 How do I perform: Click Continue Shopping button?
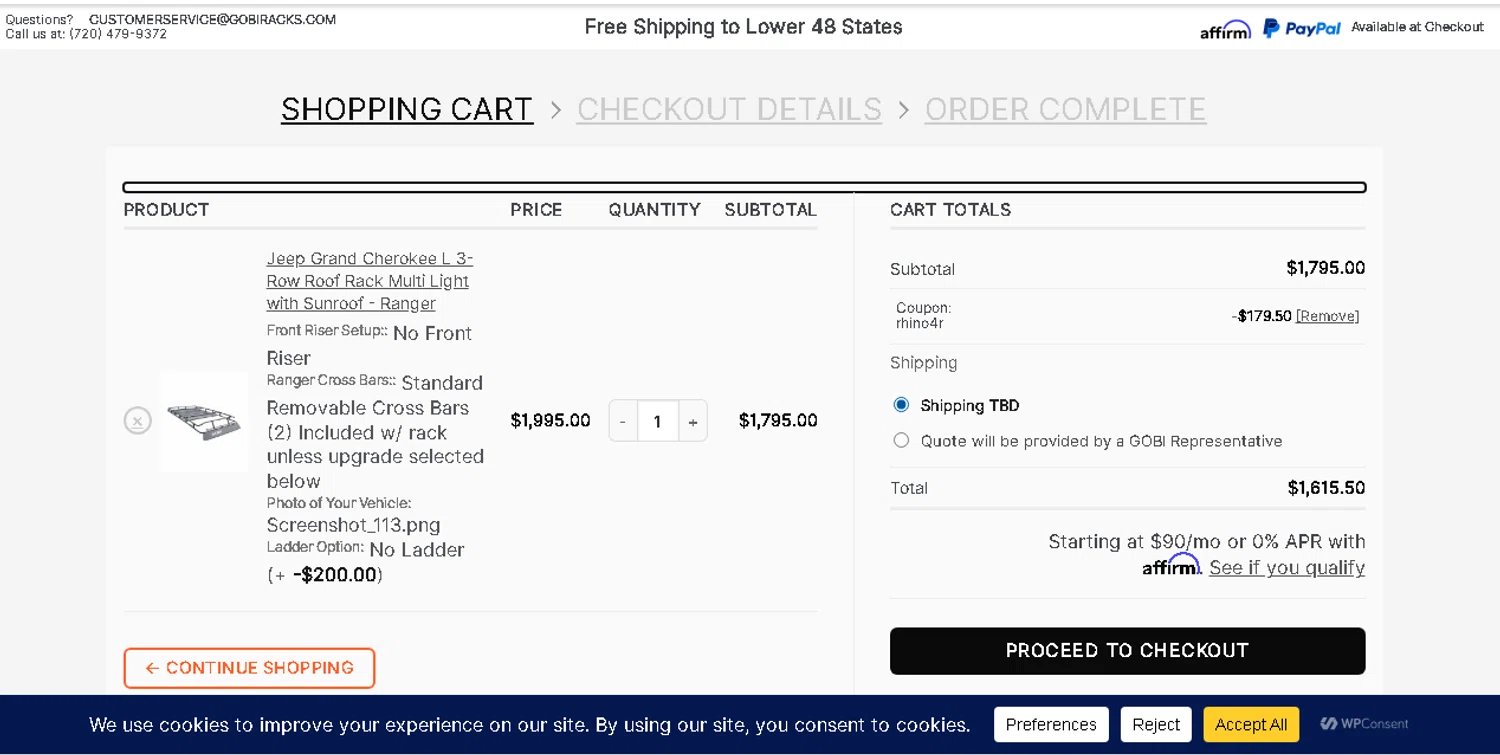[249, 668]
